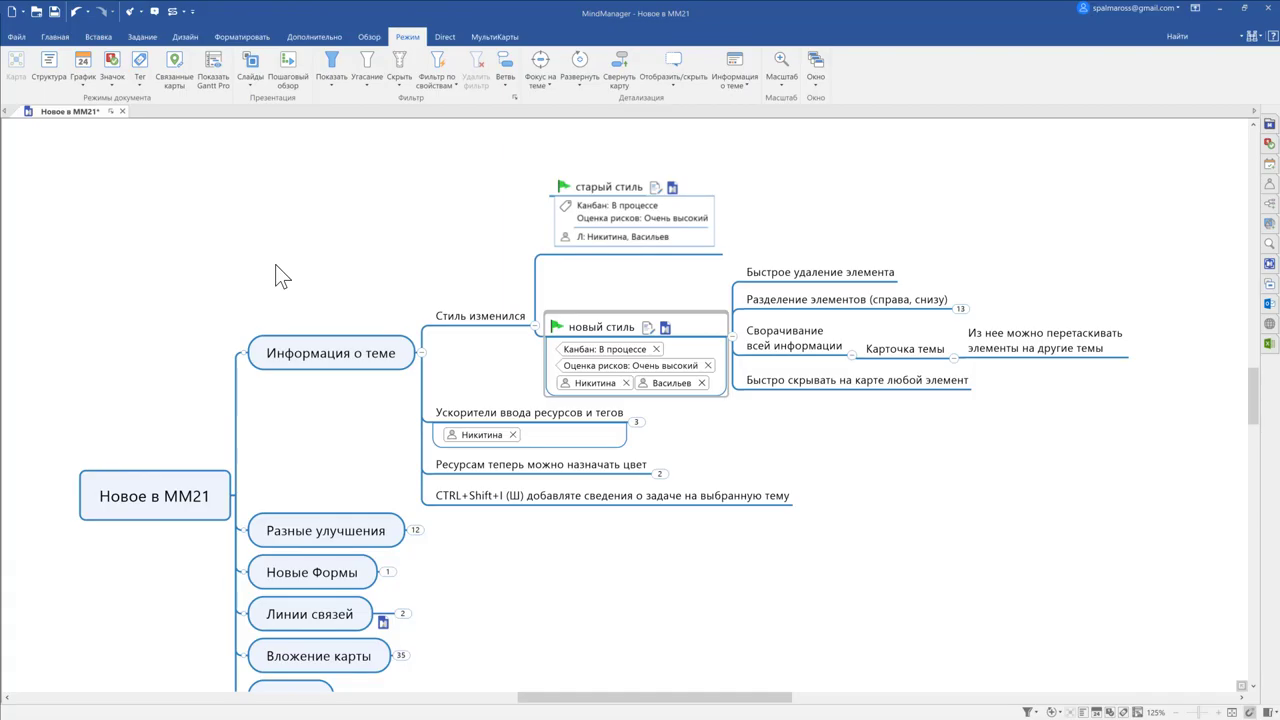Expand Линии связей badge 2
This screenshot has width=1280, height=720.
[x=403, y=613]
